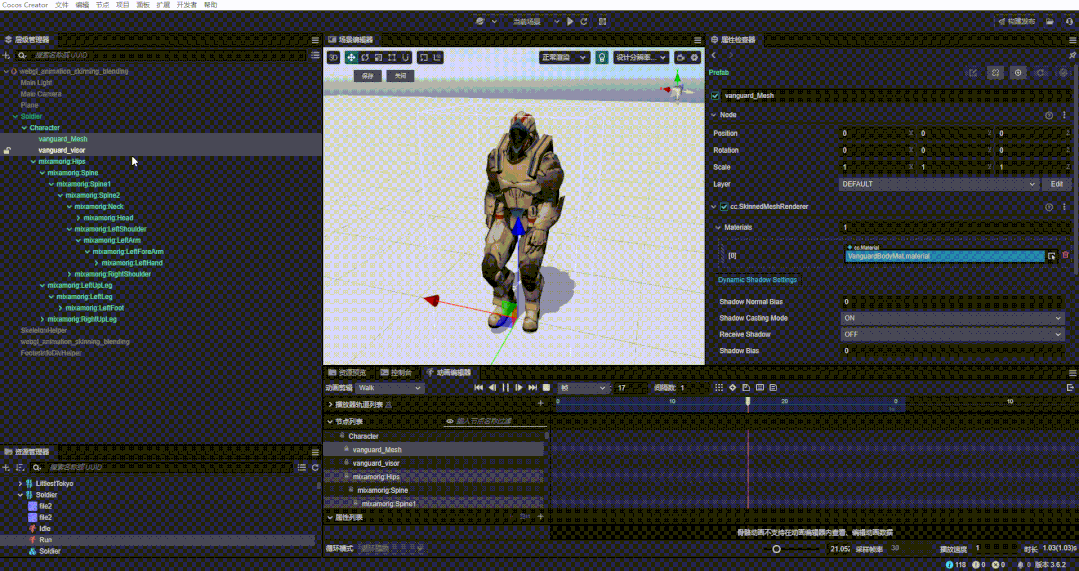Open Shadow Casting Mode dropdown
Image resolution: width=1079 pixels, height=571 pixels.
pyautogui.click(x=952, y=319)
